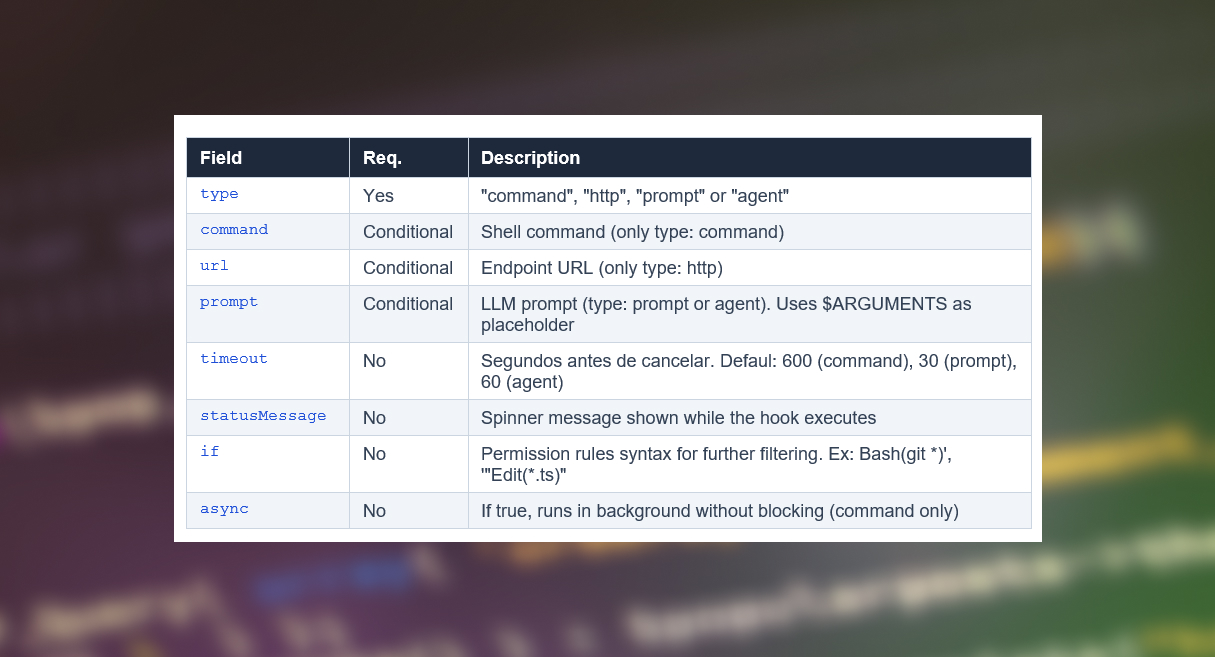This screenshot has width=1215, height=657.
Task: Select the type field name
Action: (x=219, y=194)
